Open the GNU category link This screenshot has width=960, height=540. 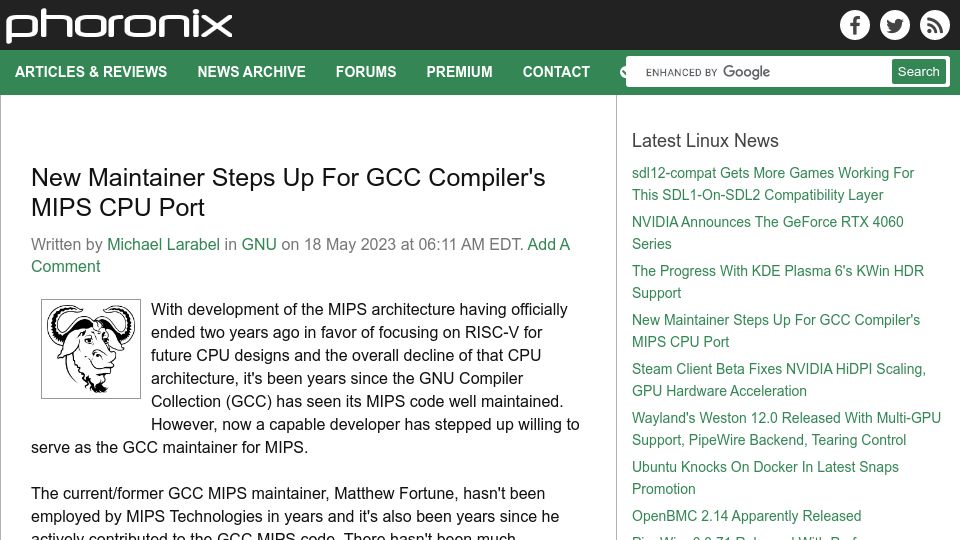pyautogui.click(x=259, y=244)
